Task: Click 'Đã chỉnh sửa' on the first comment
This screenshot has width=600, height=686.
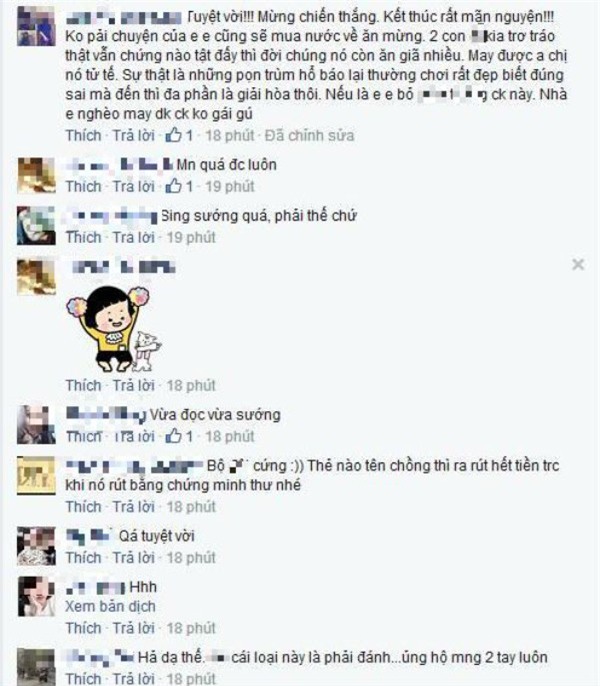Action: [x=309, y=135]
